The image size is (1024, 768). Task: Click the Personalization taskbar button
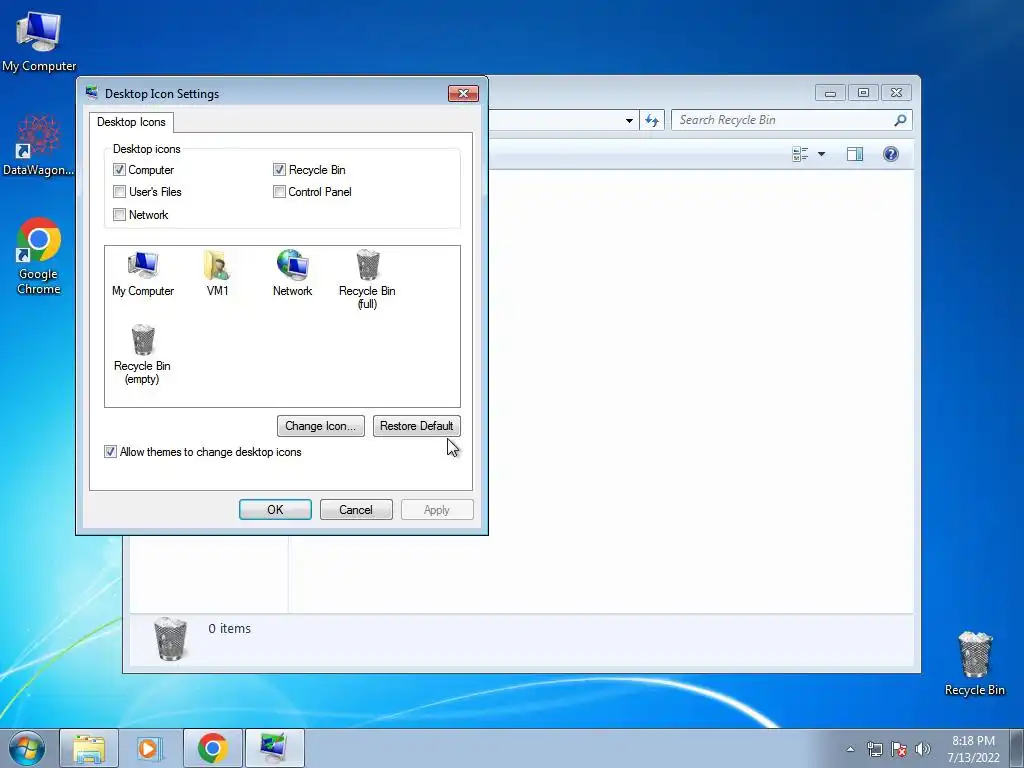coord(274,748)
